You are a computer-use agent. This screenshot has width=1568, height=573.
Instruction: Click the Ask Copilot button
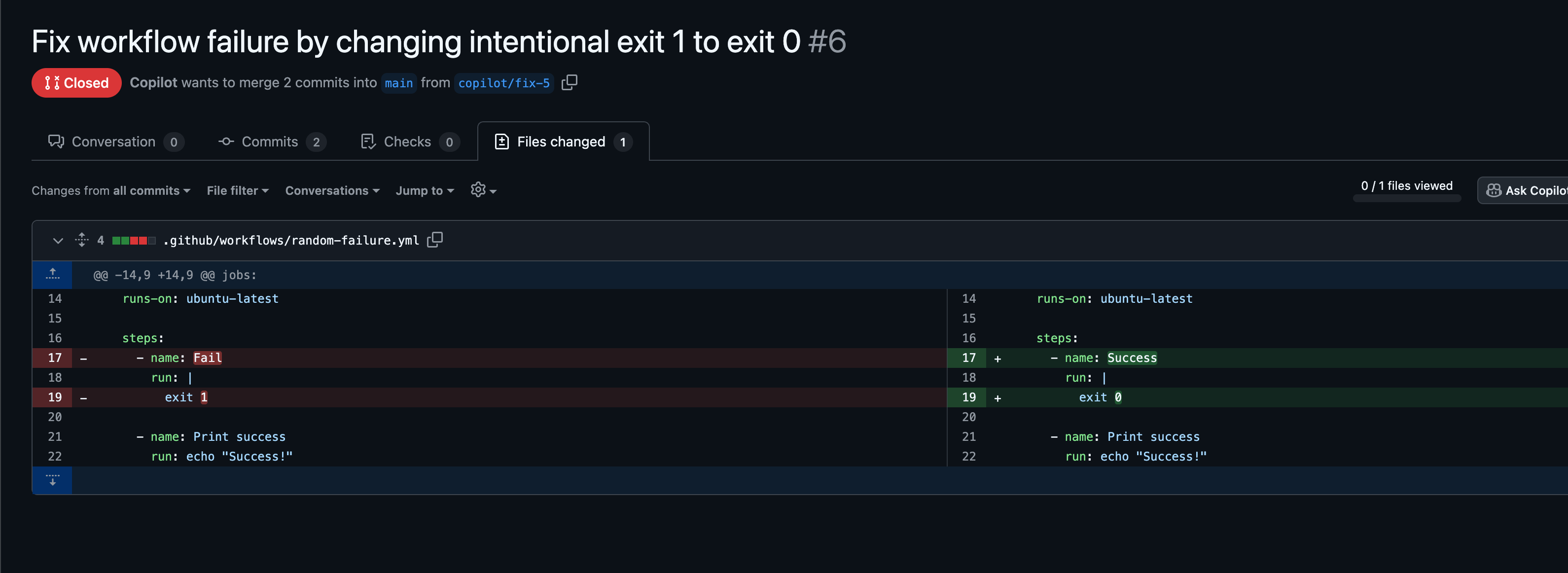pos(1526,191)
